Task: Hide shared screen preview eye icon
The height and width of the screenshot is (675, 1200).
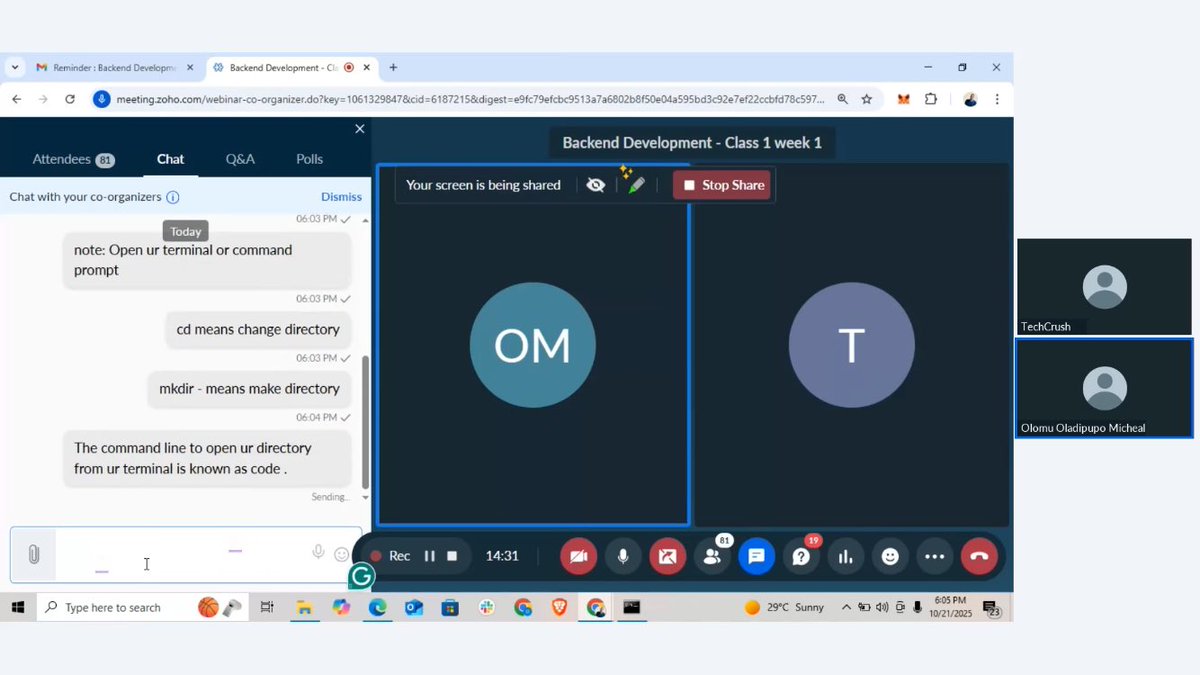Action: [x=595, y=185]
